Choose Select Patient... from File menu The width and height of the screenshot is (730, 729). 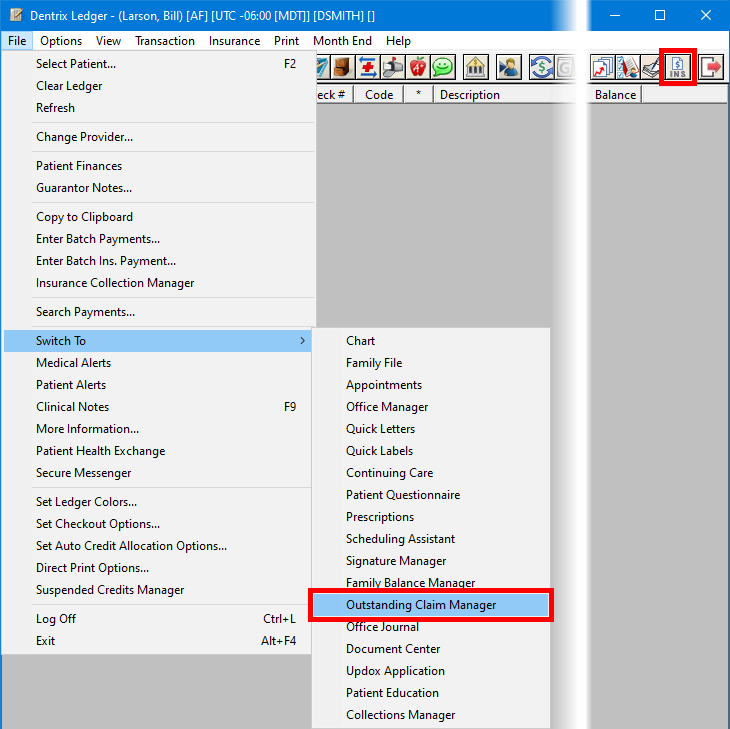point(157,64)
